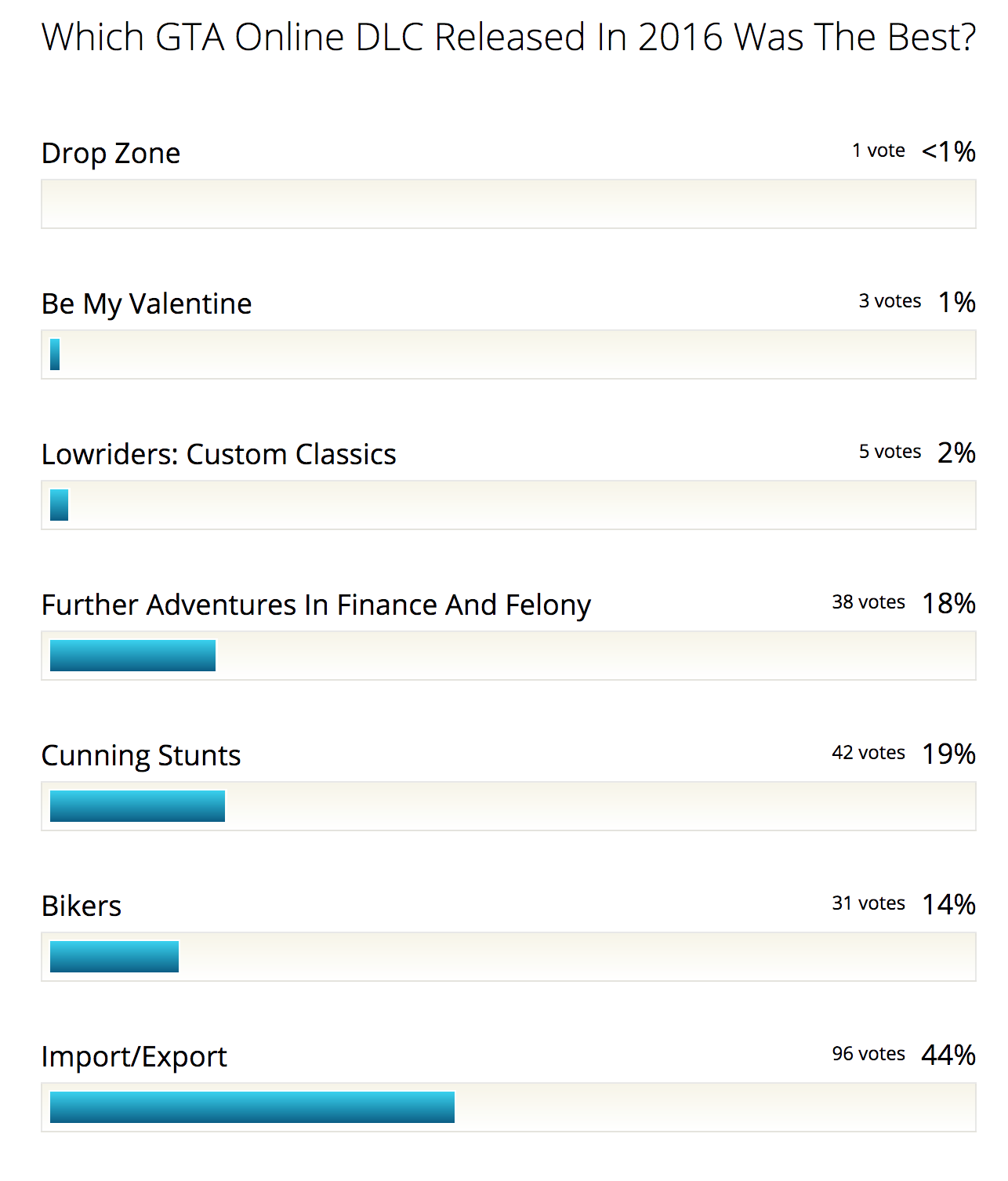Click the Cunning Stunts option label

coord(141,755)
